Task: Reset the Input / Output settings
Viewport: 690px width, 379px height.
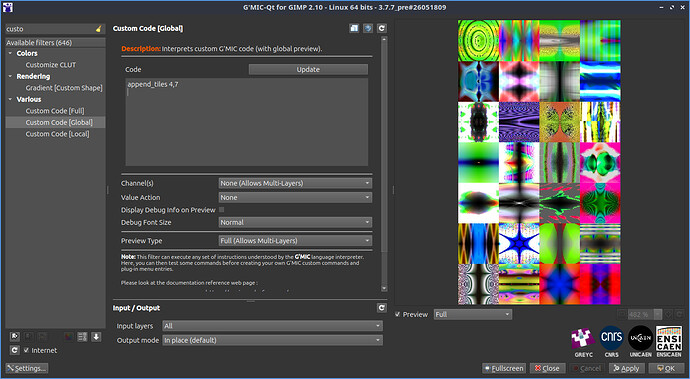Action: coord(382,308)
